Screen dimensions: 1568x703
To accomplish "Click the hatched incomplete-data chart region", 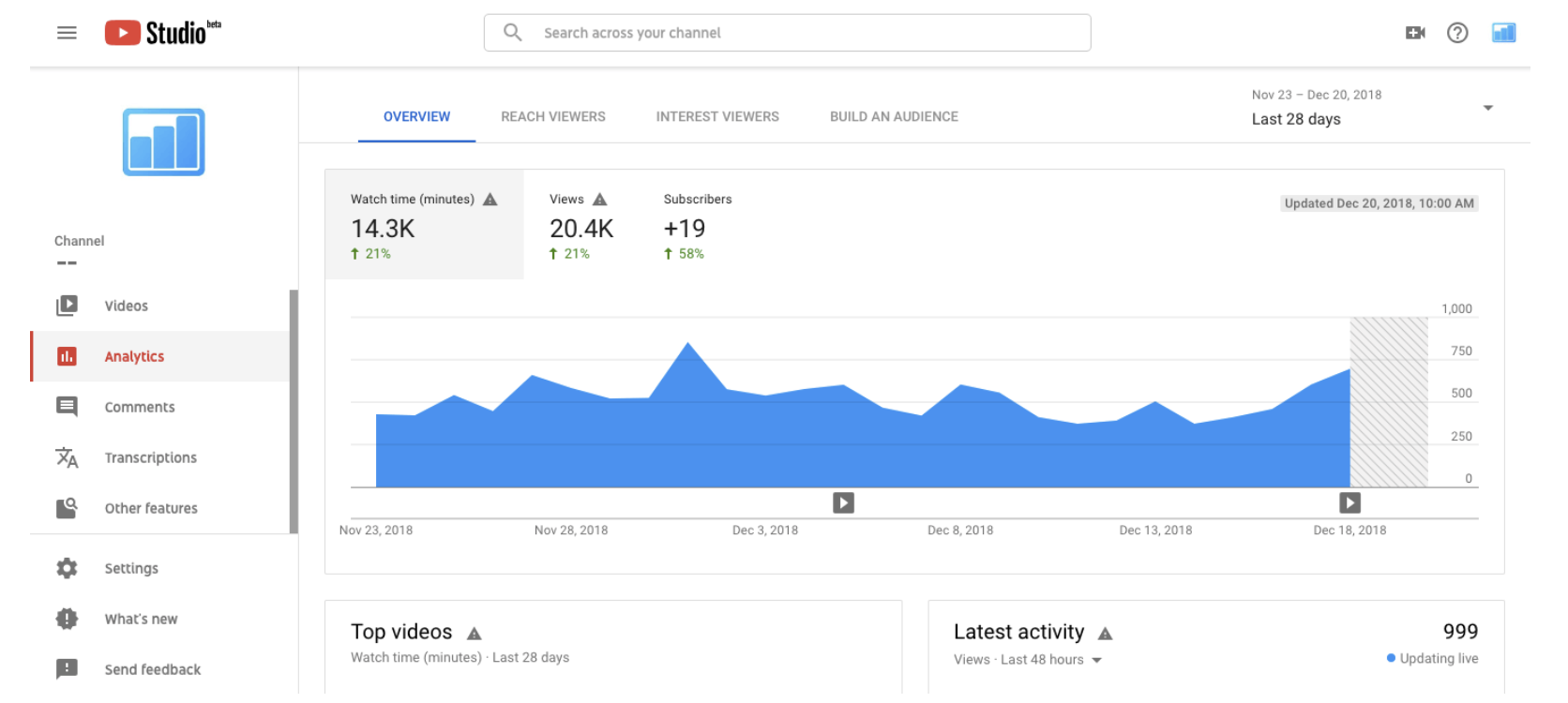I will pyautogui.click(x=1389, y=403).
